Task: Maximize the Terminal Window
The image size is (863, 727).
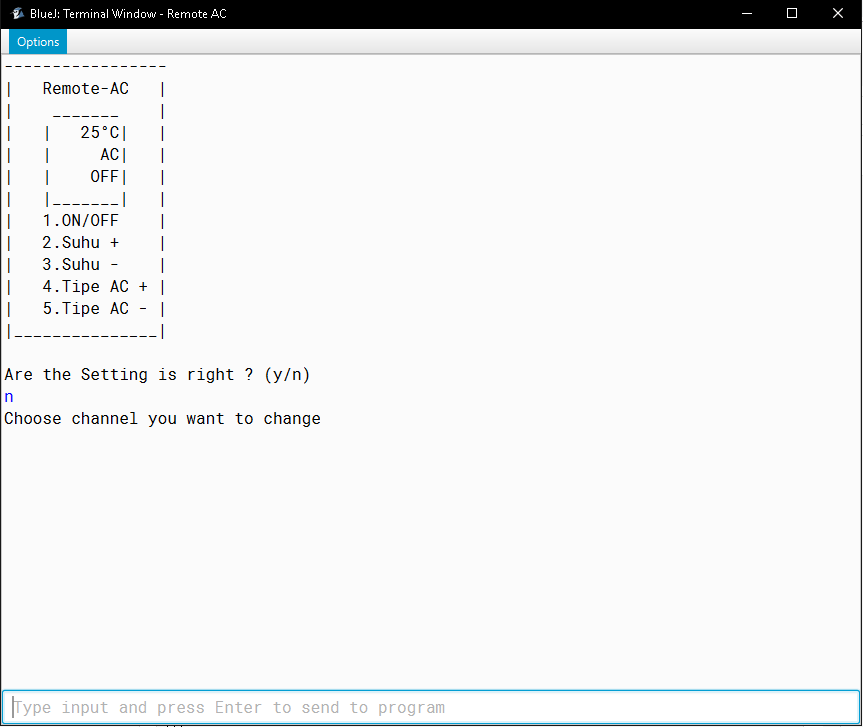Action: [x=792, y=14]
